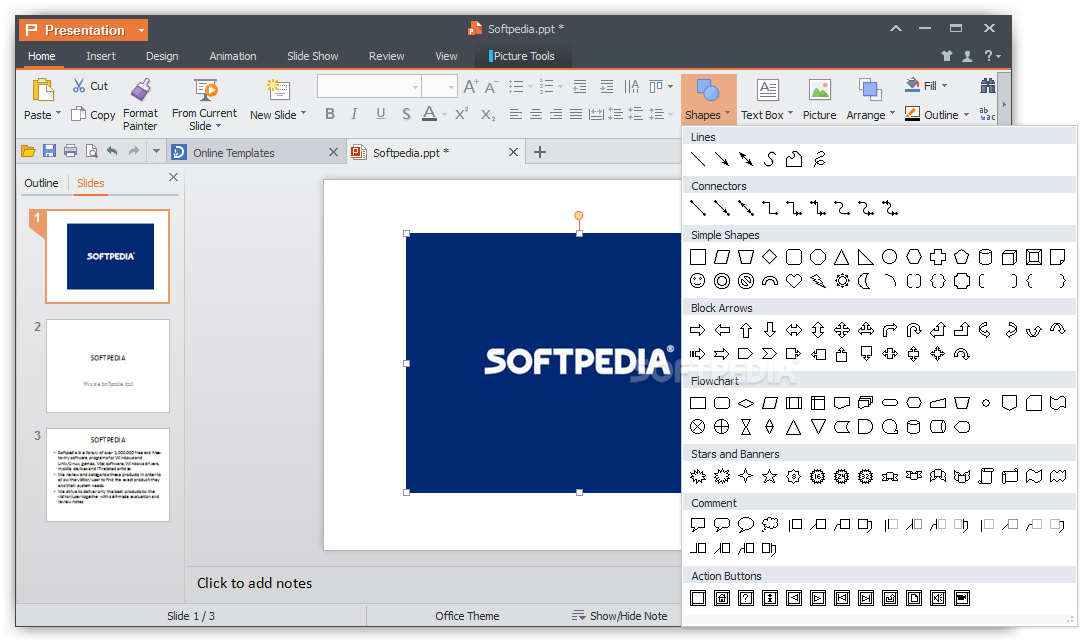The height and width of the screenshot is (642, 1083).
Task: Click the Undo arrow icon
Action: point(112,150)
